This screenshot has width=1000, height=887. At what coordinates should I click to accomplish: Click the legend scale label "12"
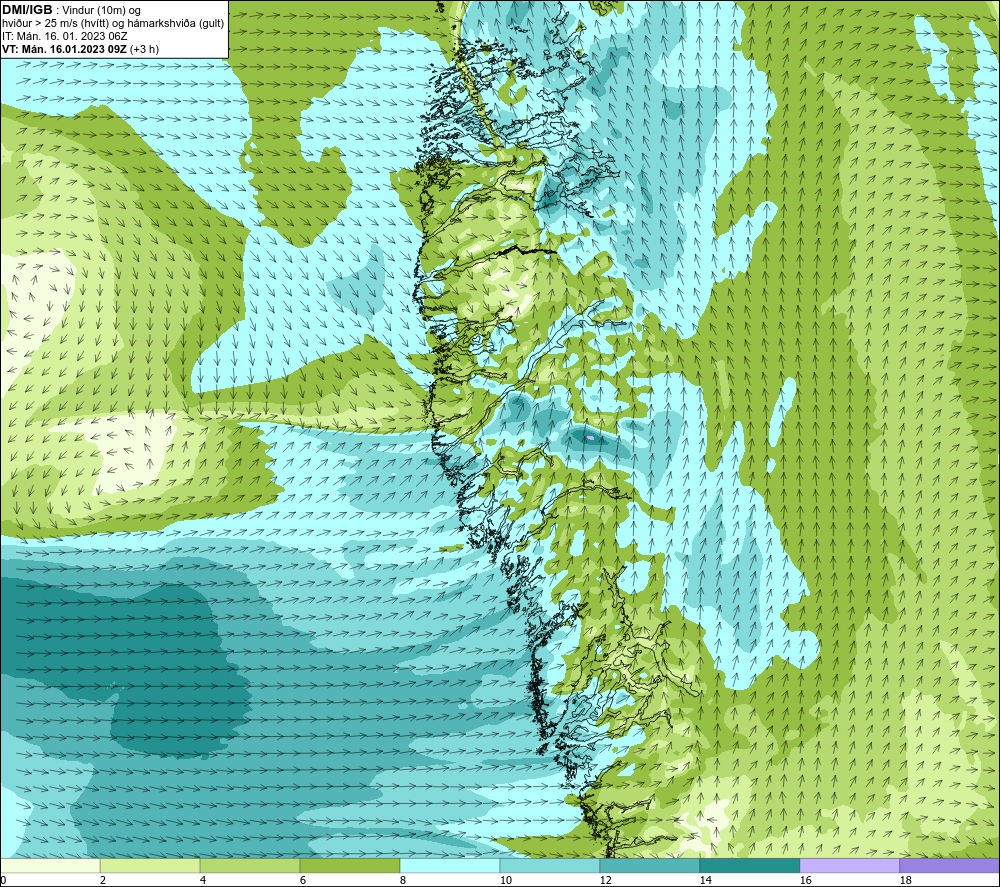tap(605, 881)
